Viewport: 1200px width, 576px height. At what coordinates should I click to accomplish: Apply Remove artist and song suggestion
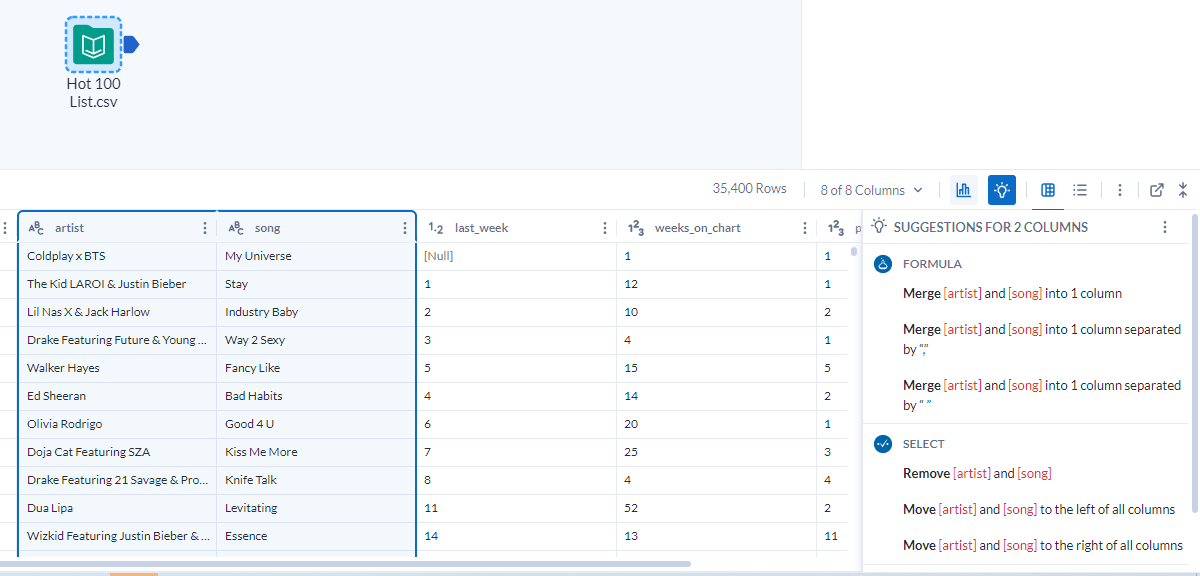tap(977, 473)
